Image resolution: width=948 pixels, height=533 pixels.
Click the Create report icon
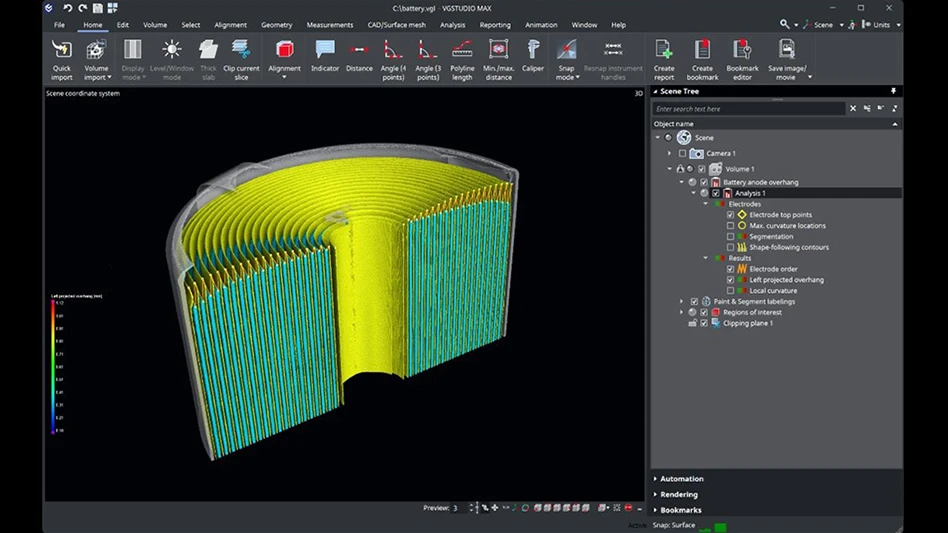point(664,50)
